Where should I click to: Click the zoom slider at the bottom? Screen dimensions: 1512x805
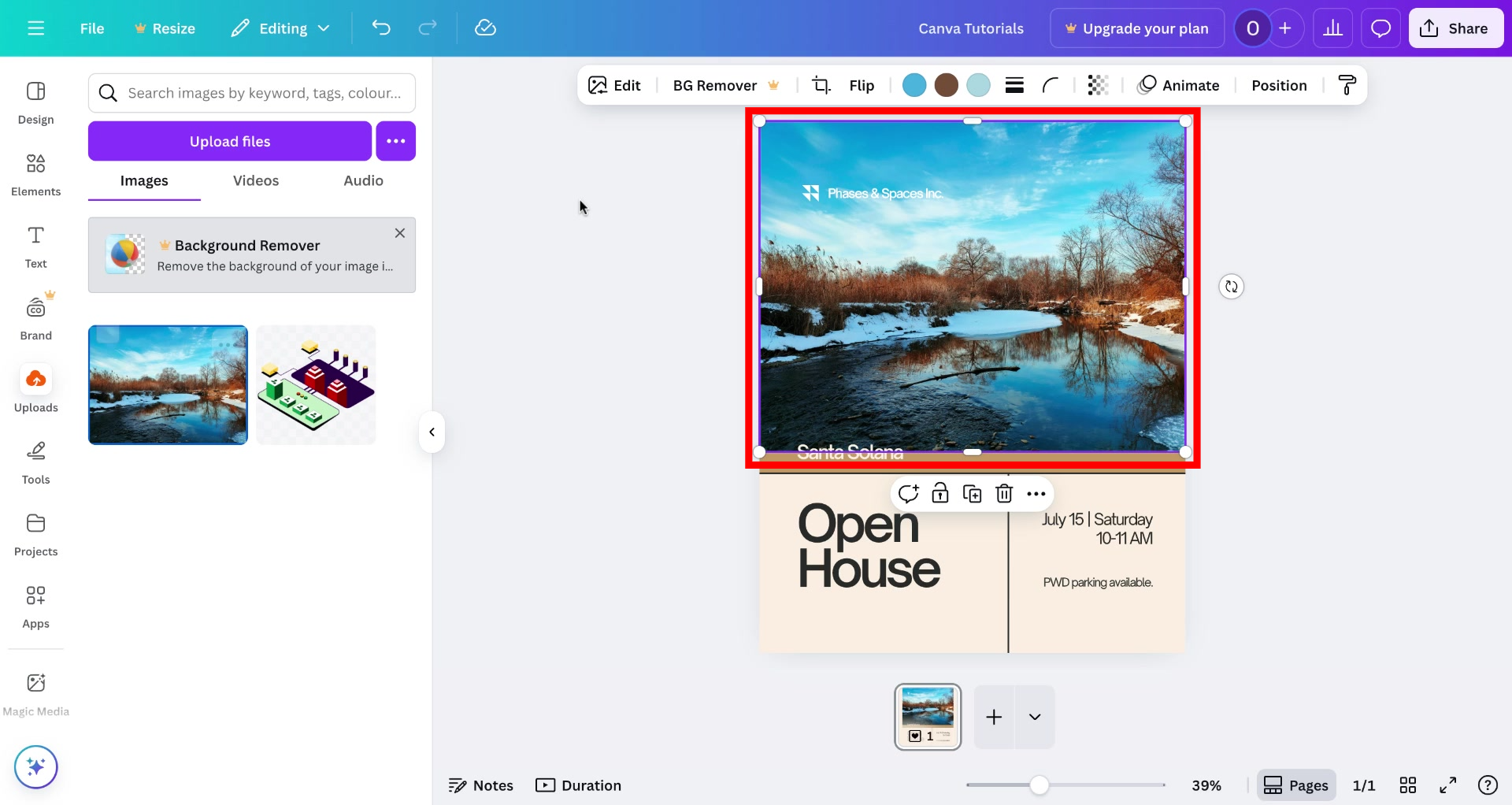point(1040,785)
